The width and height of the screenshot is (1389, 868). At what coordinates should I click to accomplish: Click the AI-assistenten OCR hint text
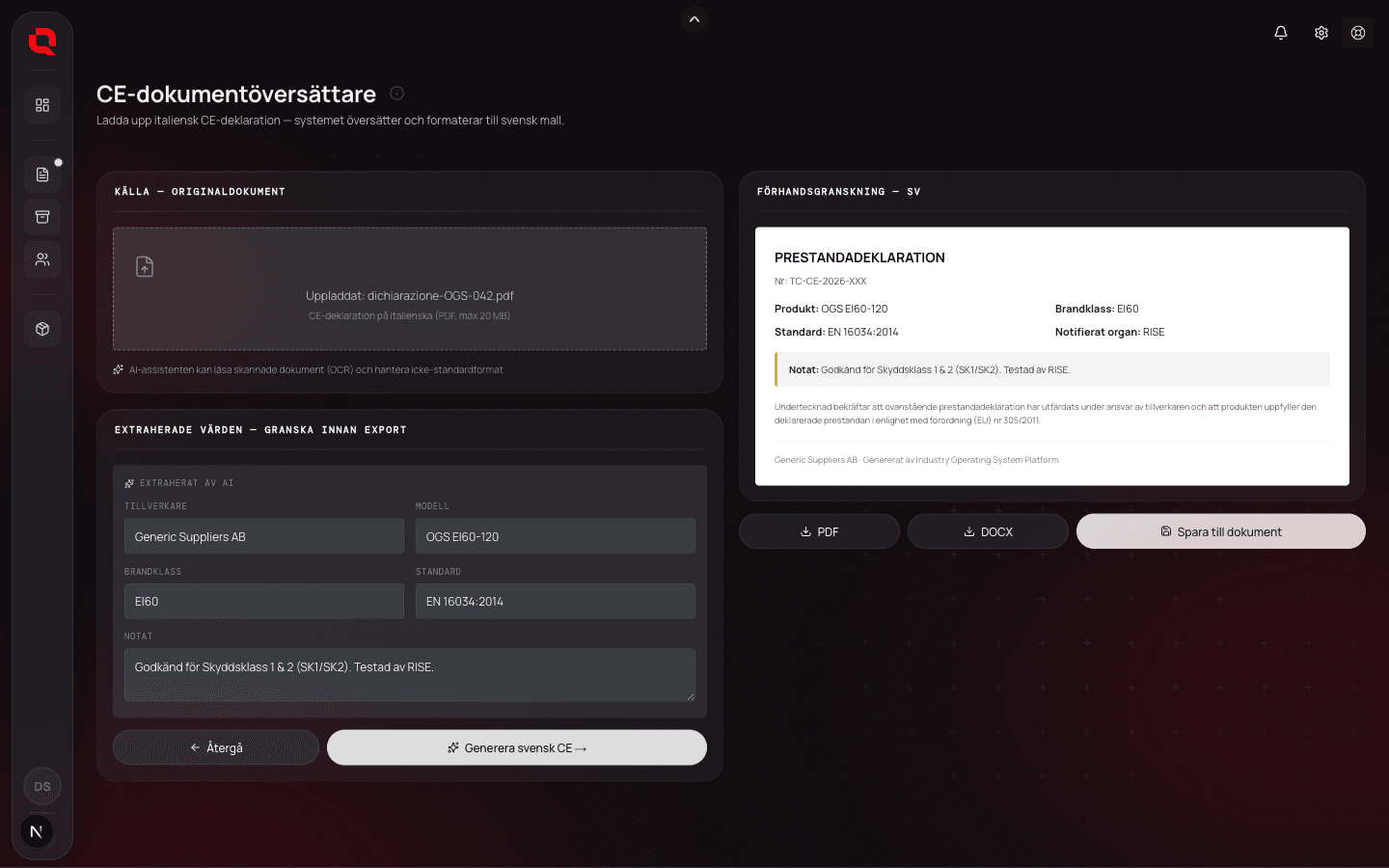(315, 369)
